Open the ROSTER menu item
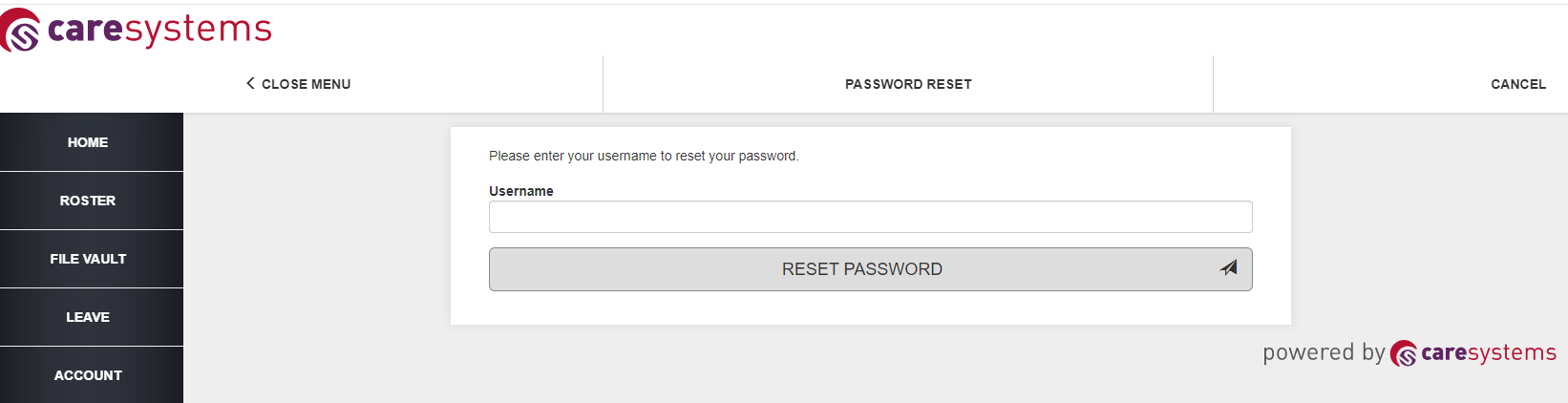This screenshot has width=1568, height=403. 88,201
